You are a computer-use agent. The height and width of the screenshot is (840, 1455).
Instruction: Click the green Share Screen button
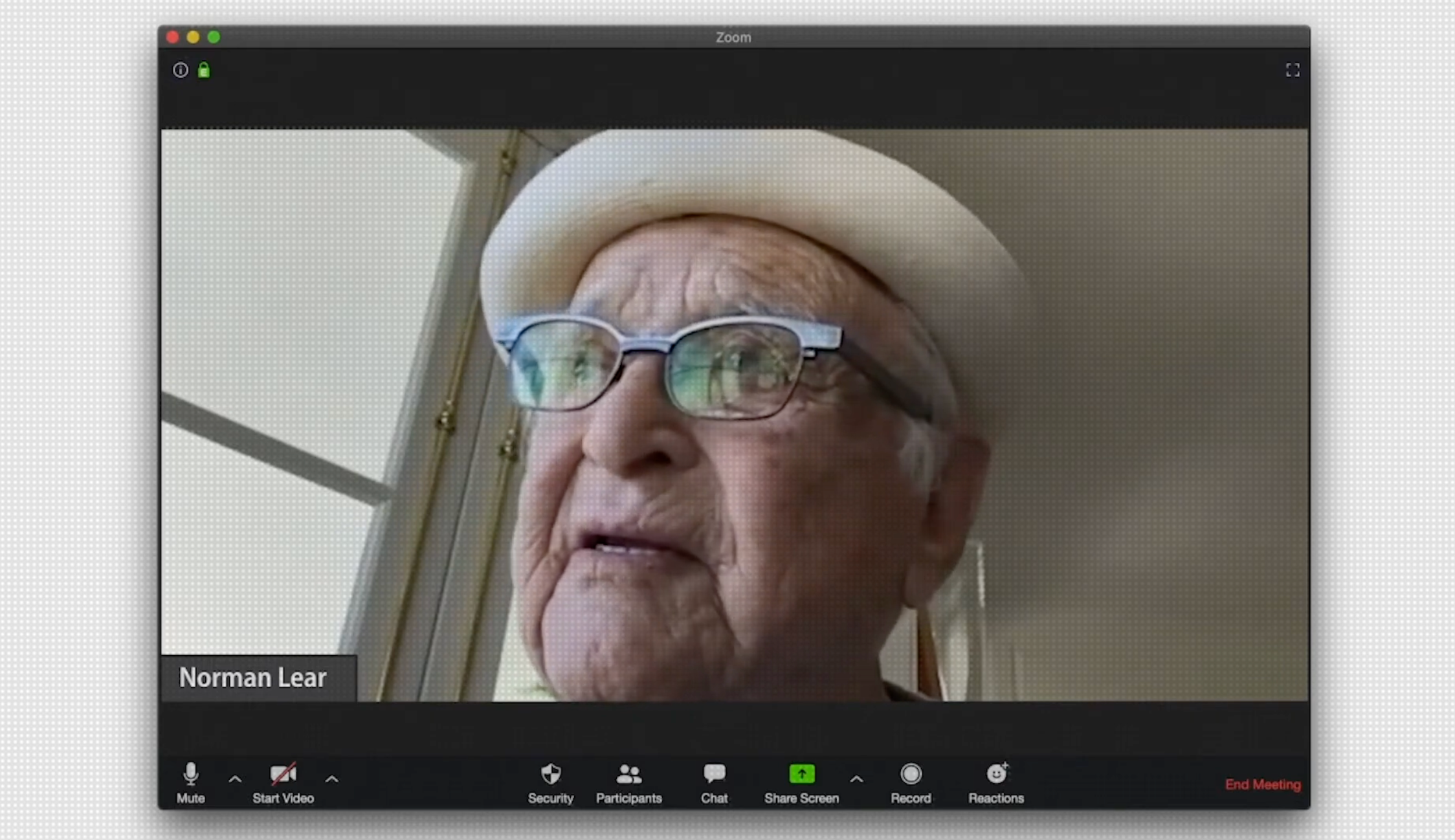801,783
